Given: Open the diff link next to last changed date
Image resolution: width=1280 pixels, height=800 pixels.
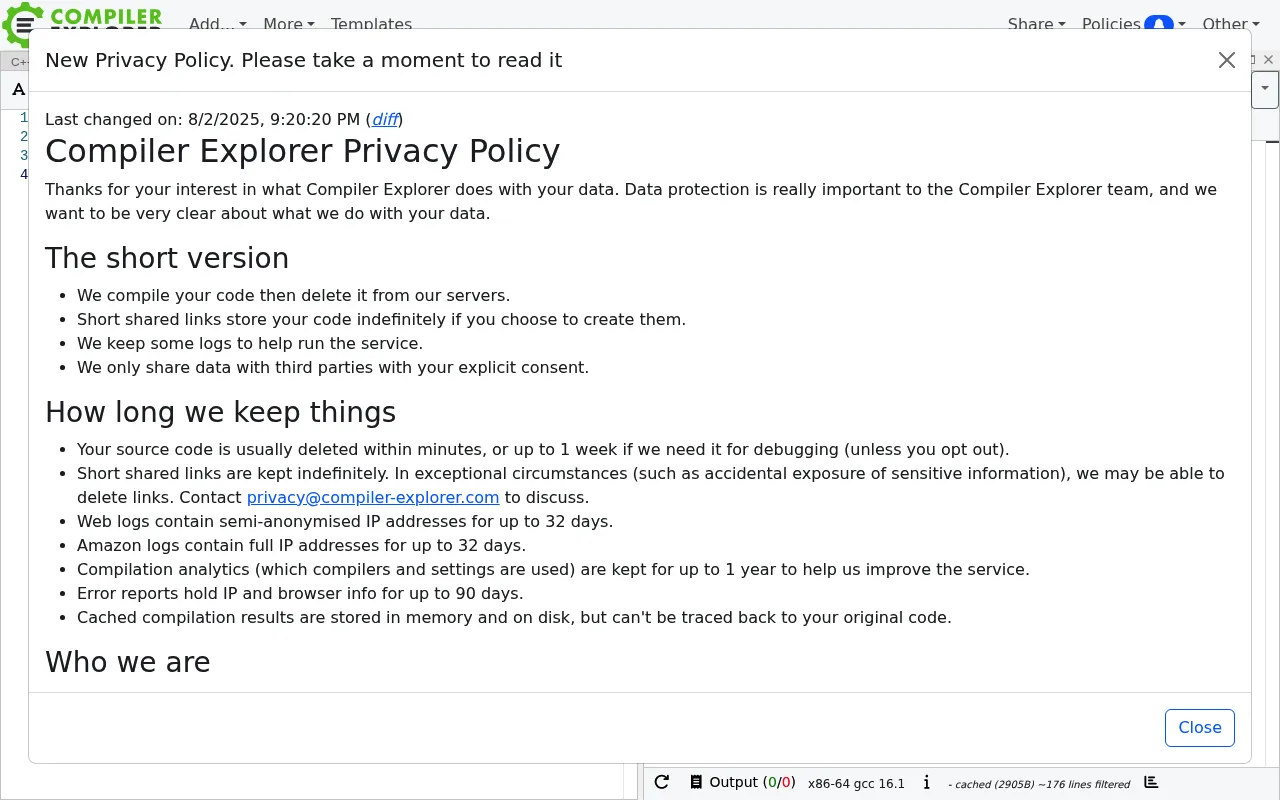Looking at the screenshot, I should (x=385, y=119).
